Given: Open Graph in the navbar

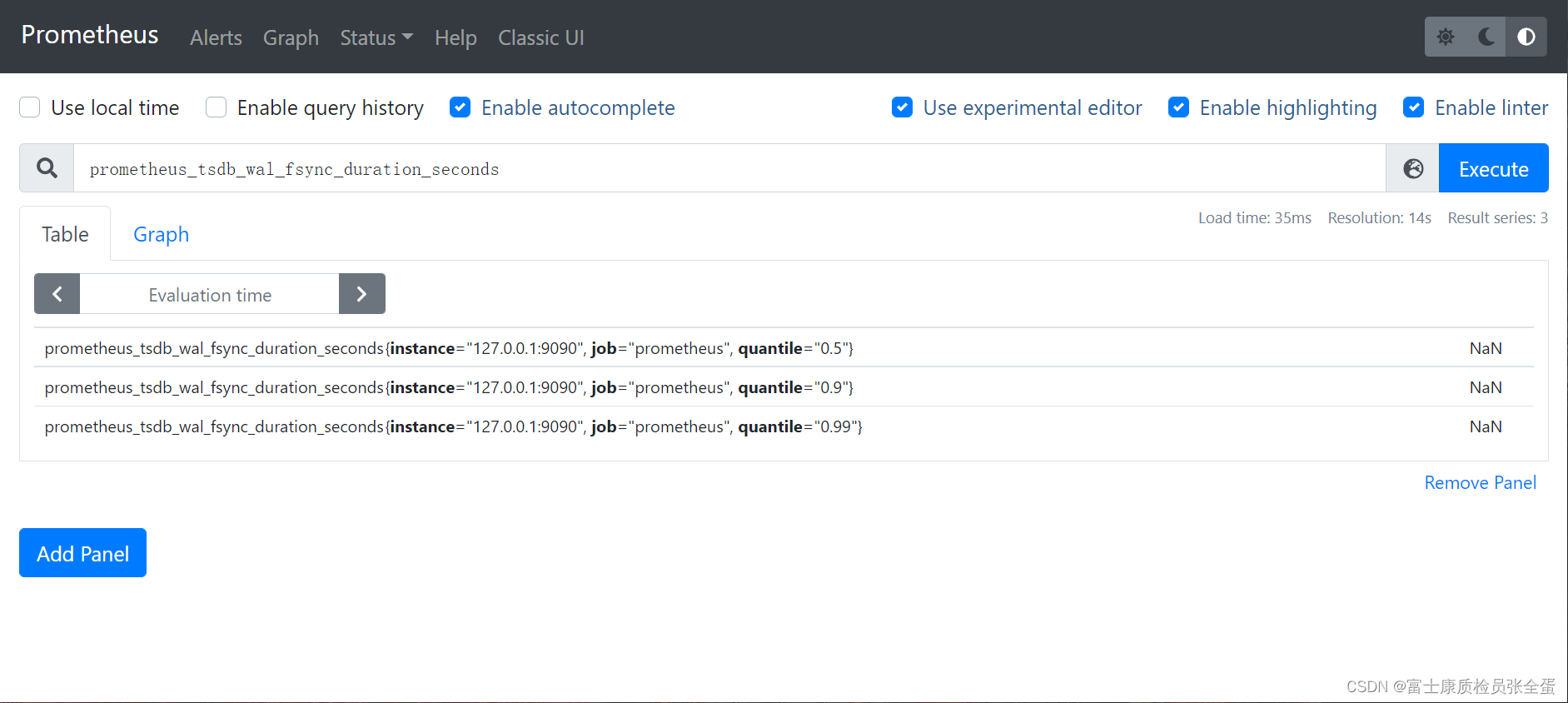Looking at the screenshot, I should (291, 37).
